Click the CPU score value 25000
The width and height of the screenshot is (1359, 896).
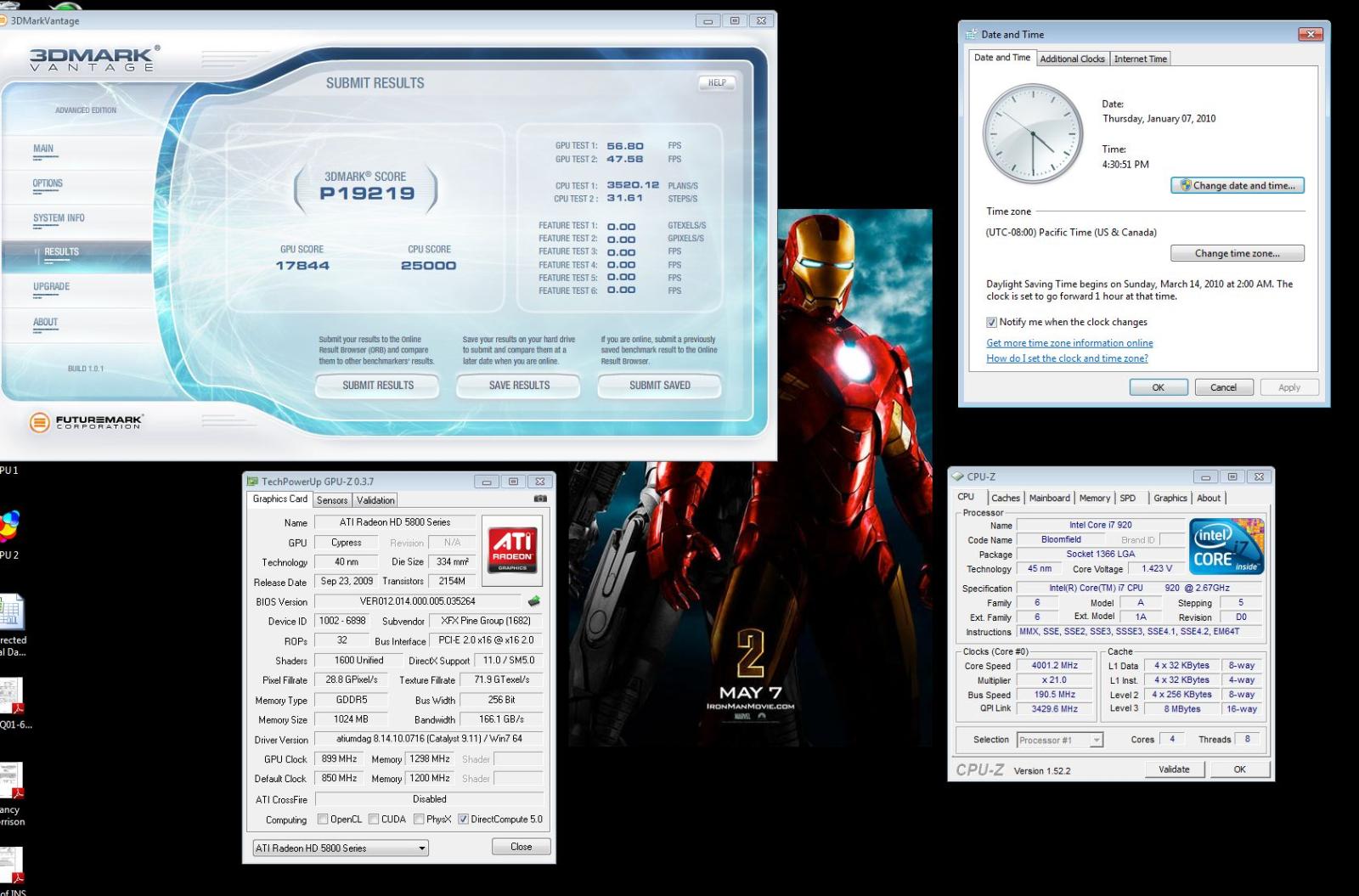[428, 266]
